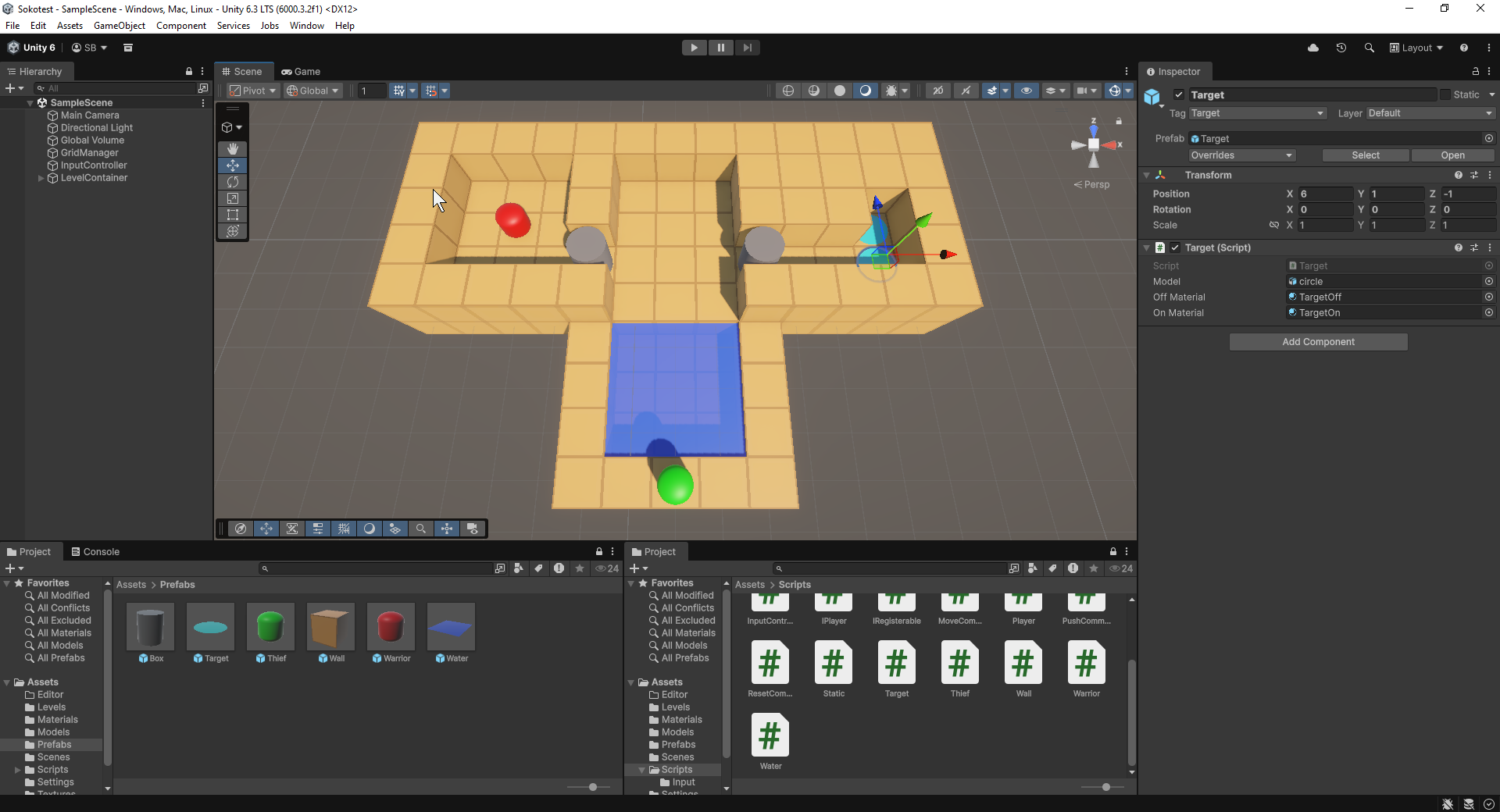Click the prefab Open button

tap(1452, 155)
